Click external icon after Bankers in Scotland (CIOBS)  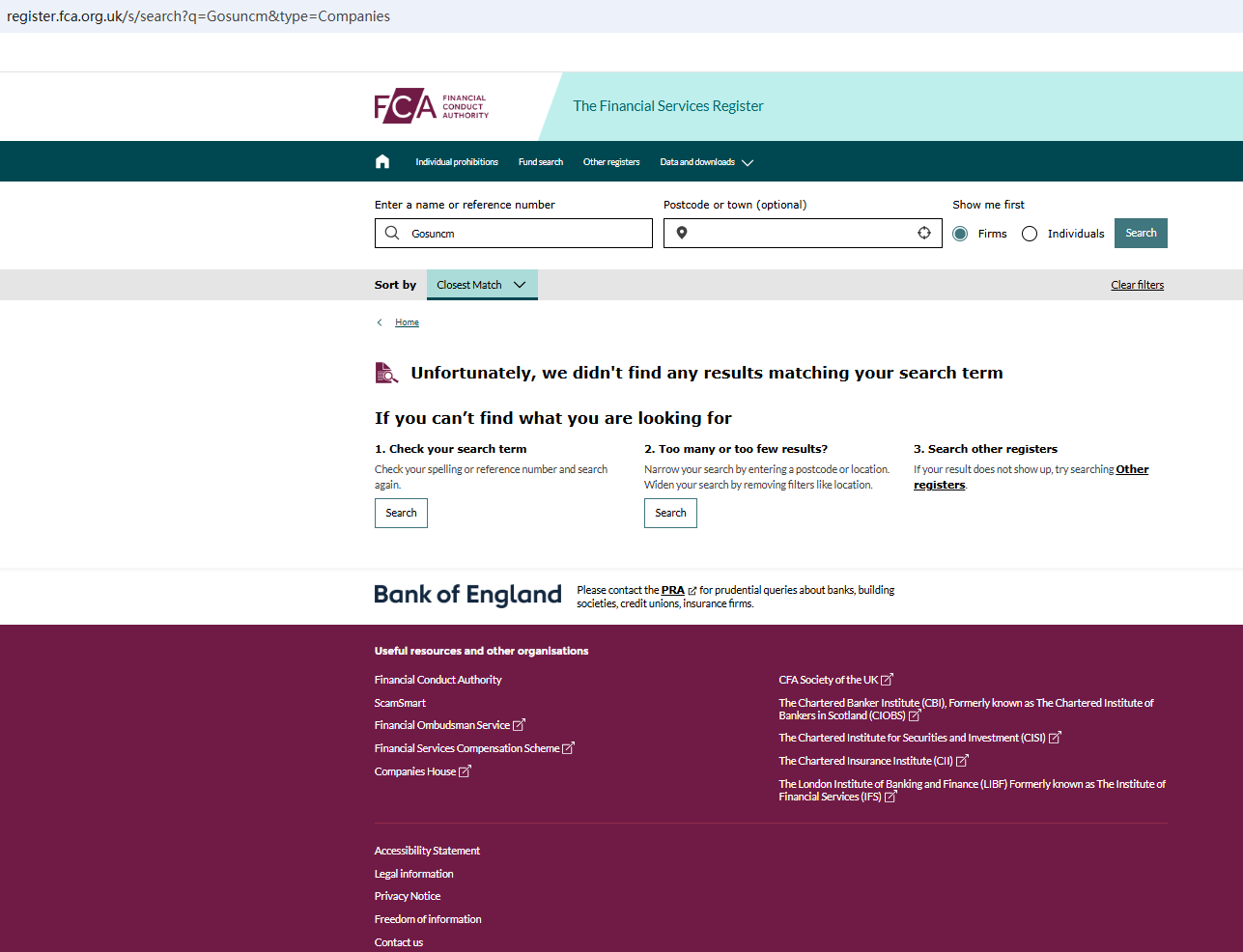coord(915,715)
